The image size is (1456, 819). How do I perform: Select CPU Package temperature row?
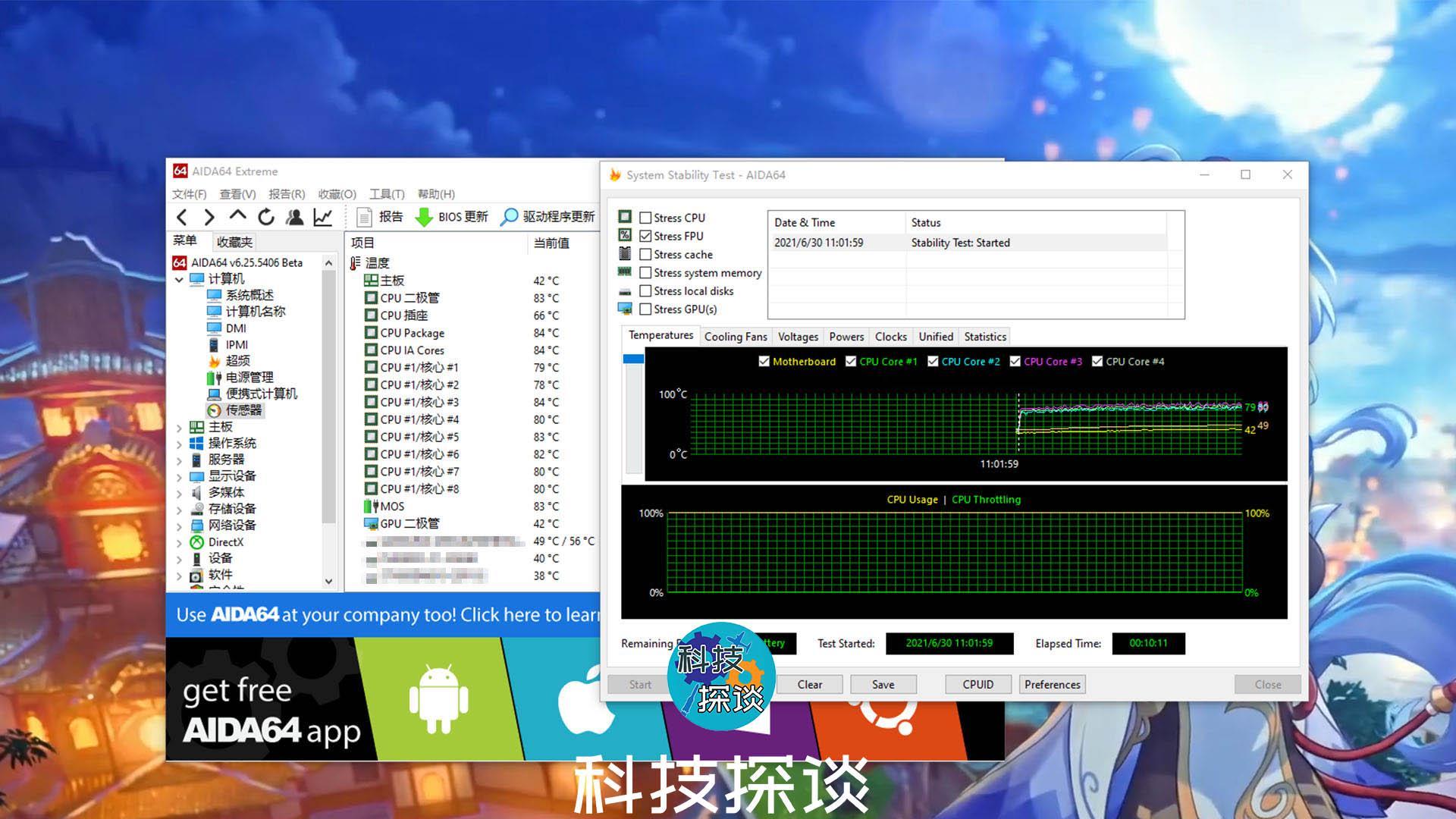470,333
